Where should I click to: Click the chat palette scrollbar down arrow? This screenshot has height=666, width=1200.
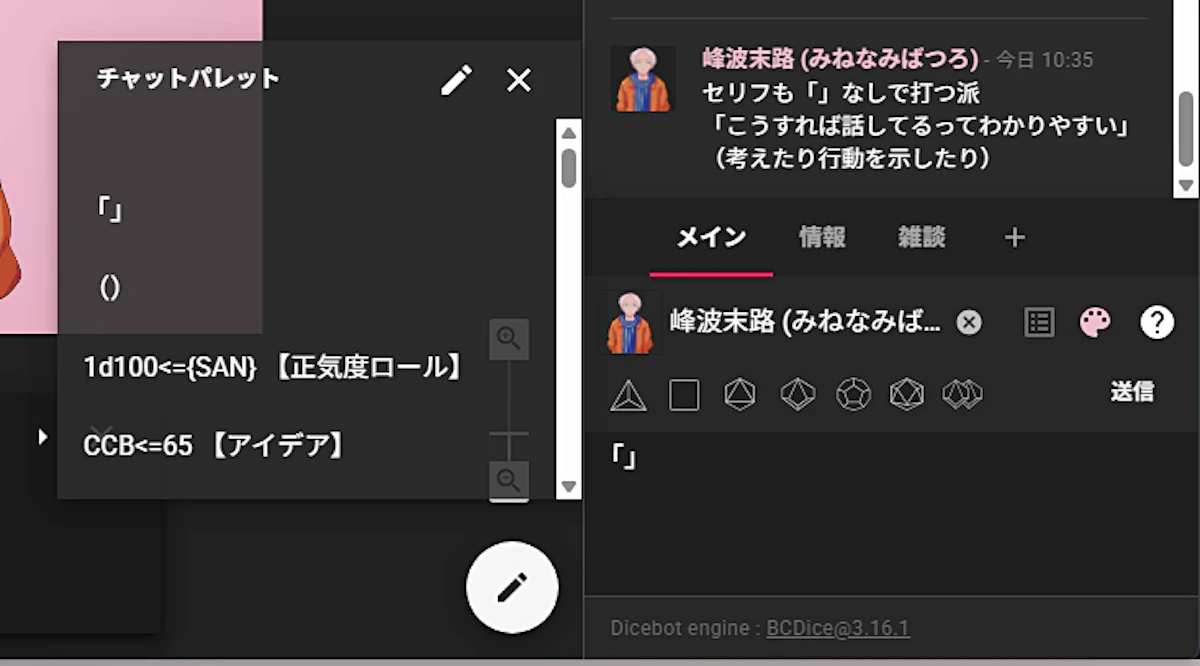pyautogui.click(x=569, y=487)
